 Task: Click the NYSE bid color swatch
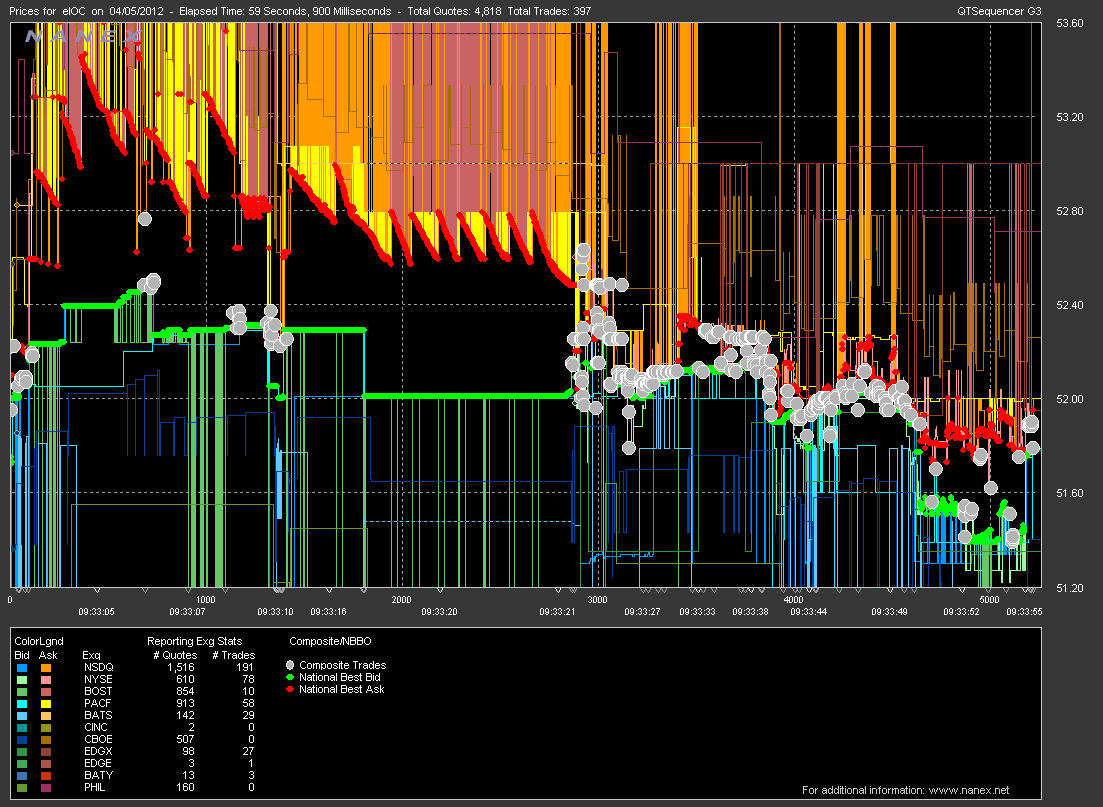pyautogui.click(x=22, y=678)
